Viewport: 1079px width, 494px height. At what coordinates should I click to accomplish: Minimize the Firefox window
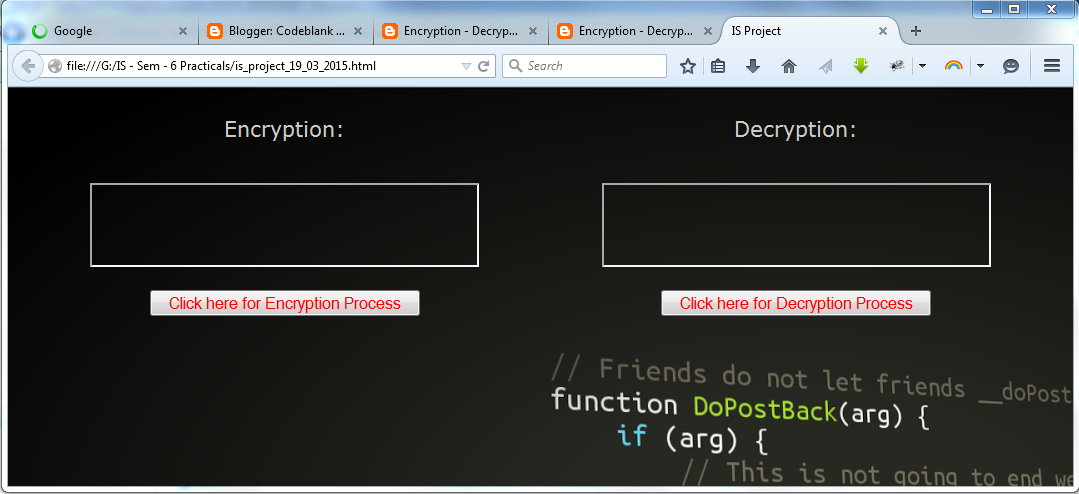coord(987,9)
